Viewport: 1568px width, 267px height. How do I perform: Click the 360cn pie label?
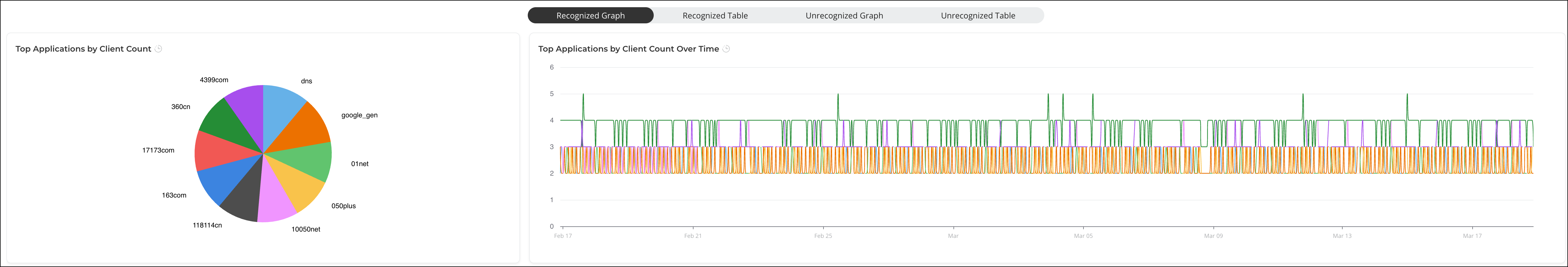coord(180,107)
